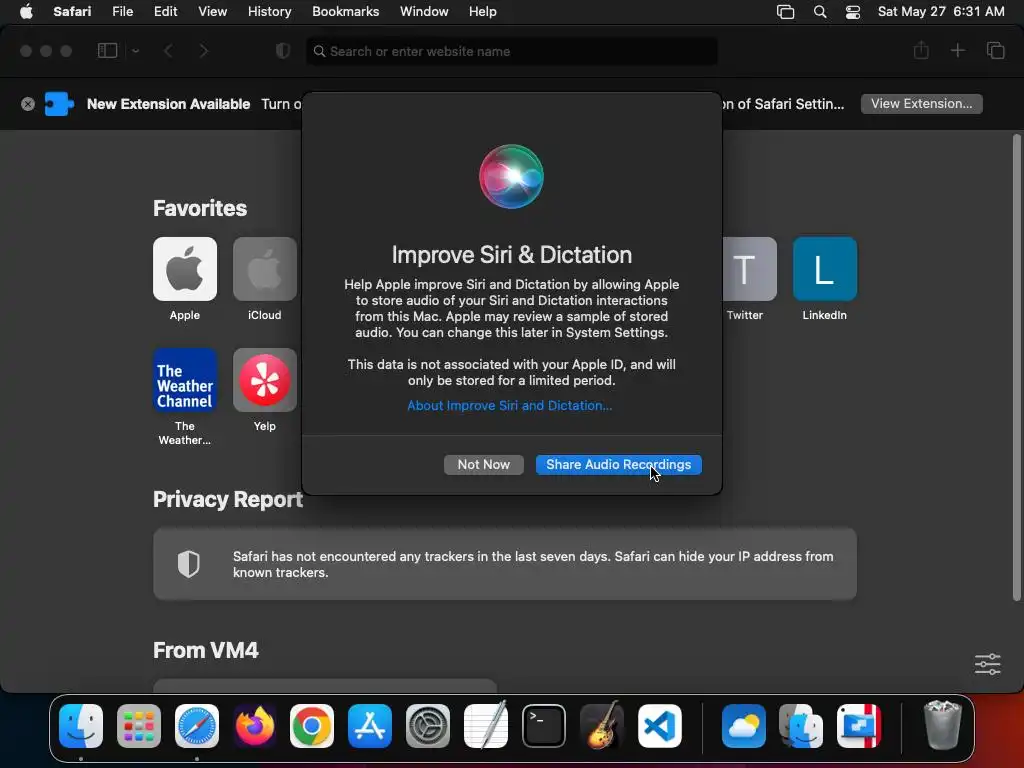Click the Safari page vertical scrollbar

click(1016, 368)
